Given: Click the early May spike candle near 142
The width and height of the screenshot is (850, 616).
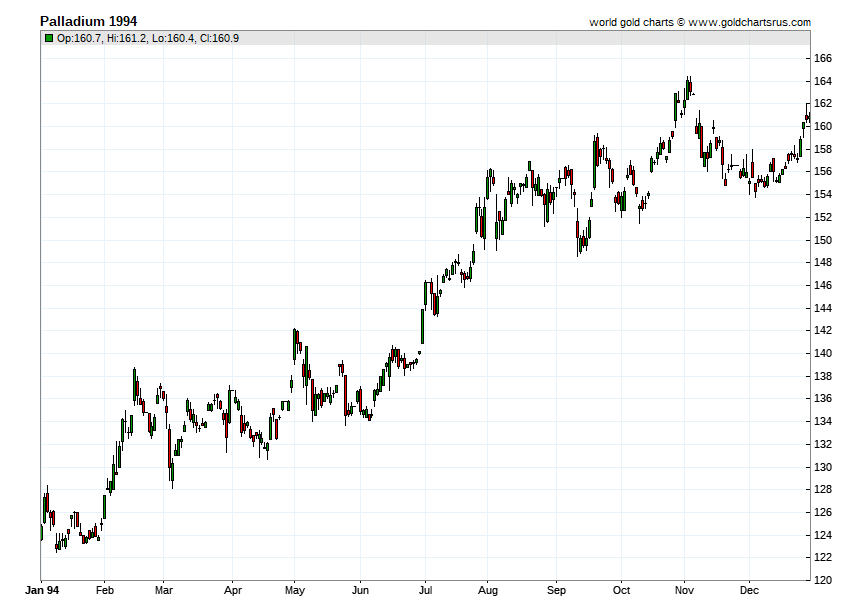Looking at the screenshot, I should click(x=294, y=345).
